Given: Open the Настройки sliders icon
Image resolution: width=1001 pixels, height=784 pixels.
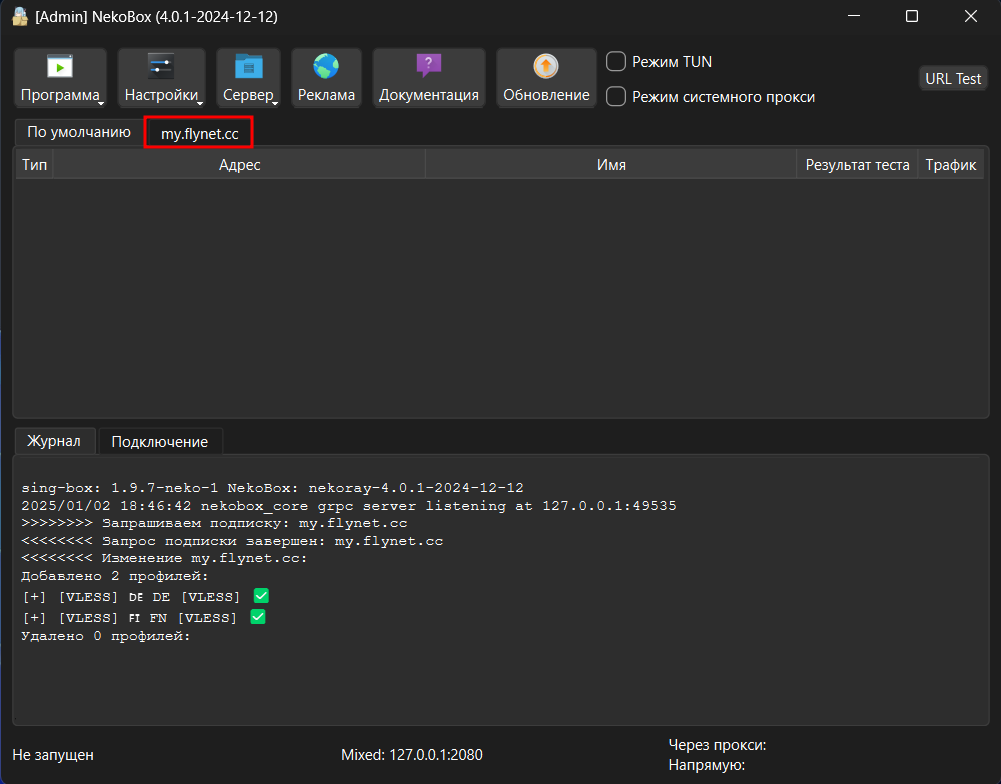Looking at the screenshot, I should point(161,67).
